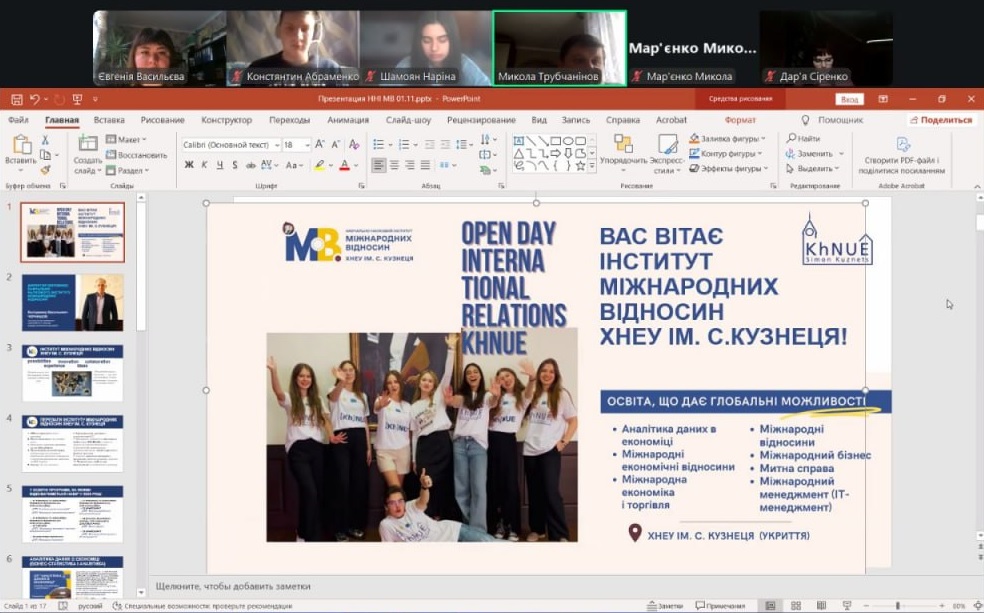The width and height of the screenshot is (984, 613).
Task: Click the Вход sign-in button
Action: click(849, 99)
